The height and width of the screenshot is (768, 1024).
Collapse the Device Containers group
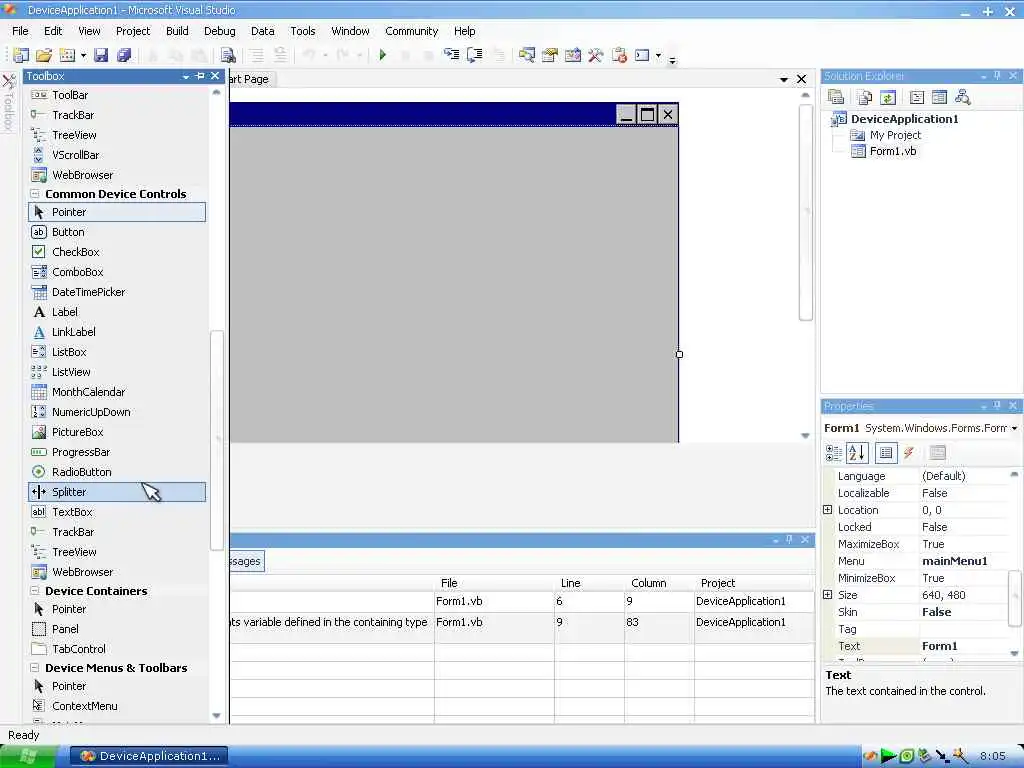pos(35,590)
